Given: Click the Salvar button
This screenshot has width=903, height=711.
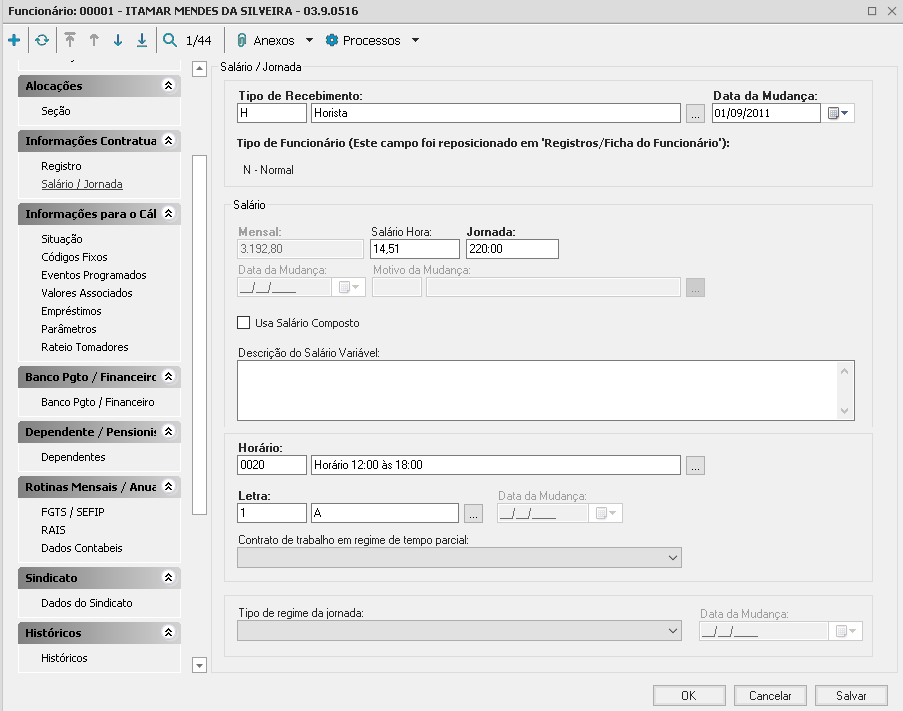Looking at the screenshot, I should tap(851, 695).
